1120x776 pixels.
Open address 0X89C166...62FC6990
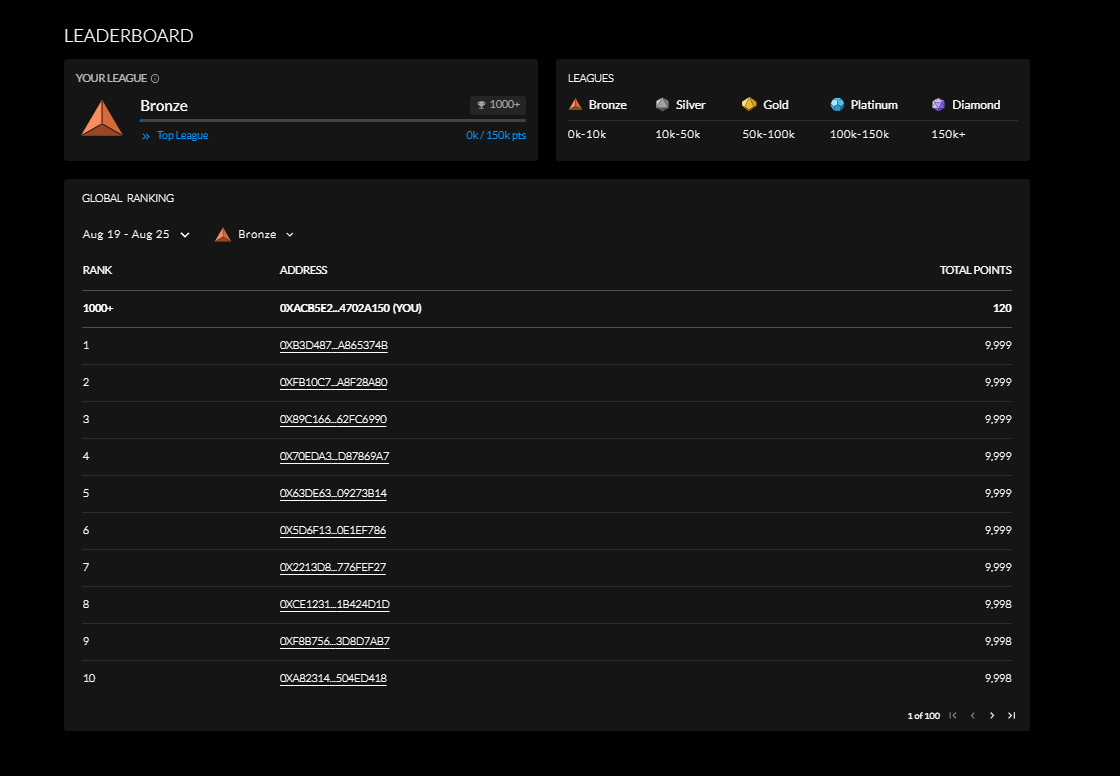333,419
